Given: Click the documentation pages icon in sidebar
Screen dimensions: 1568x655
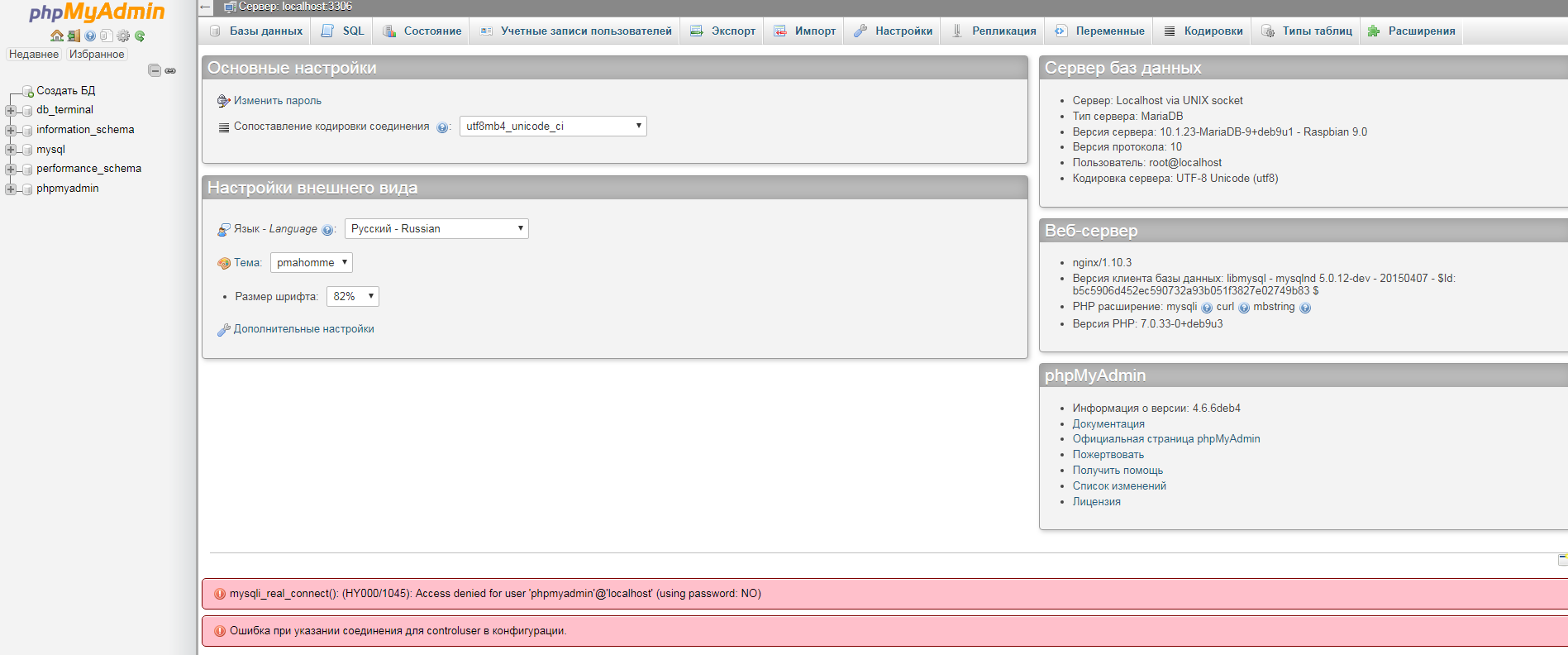Looking at the screenshot, I should (106, 36).
